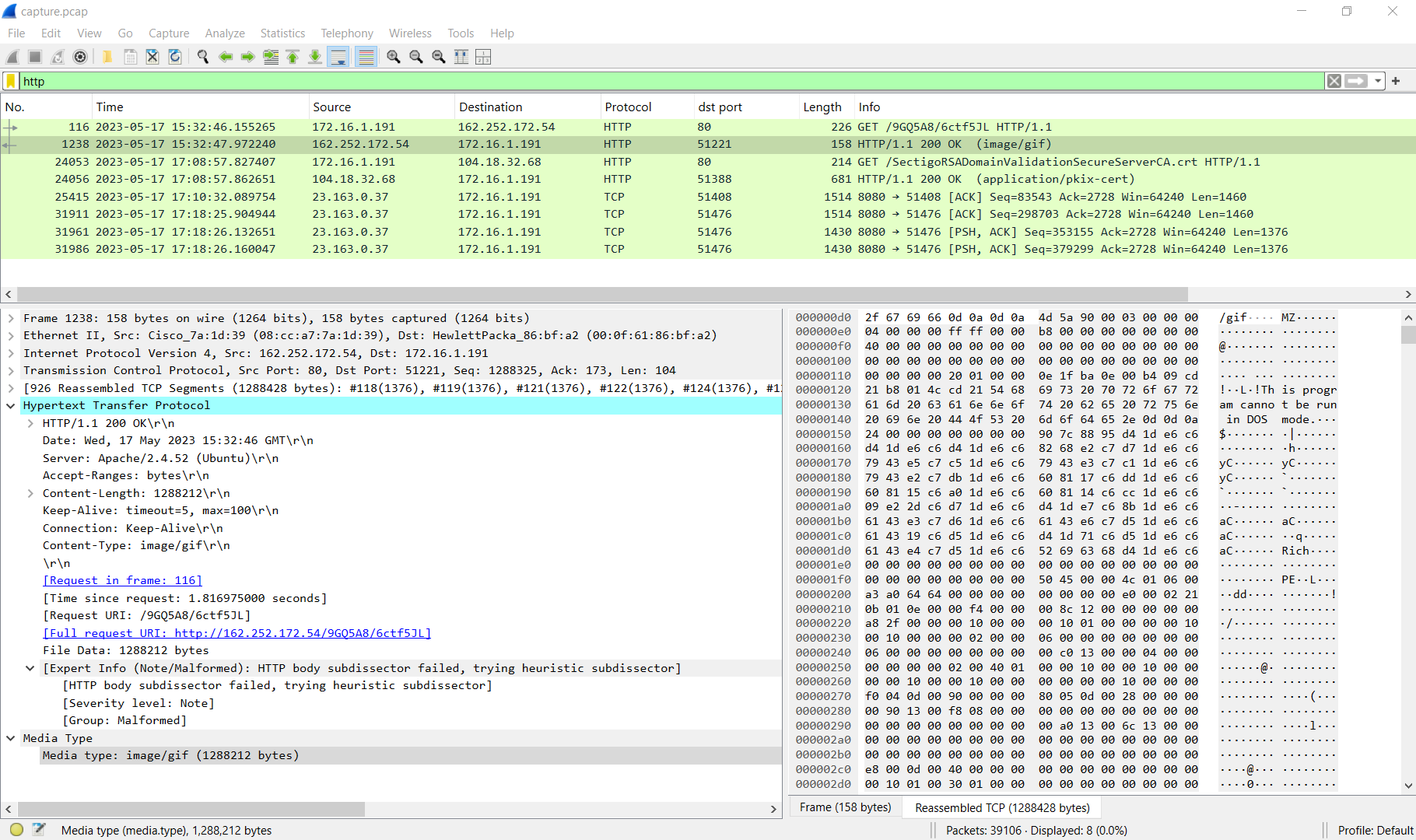Follow the Request in frame: 116 link
The height and width of the screenshot is (840, 1416).
[x=122, y=580]
